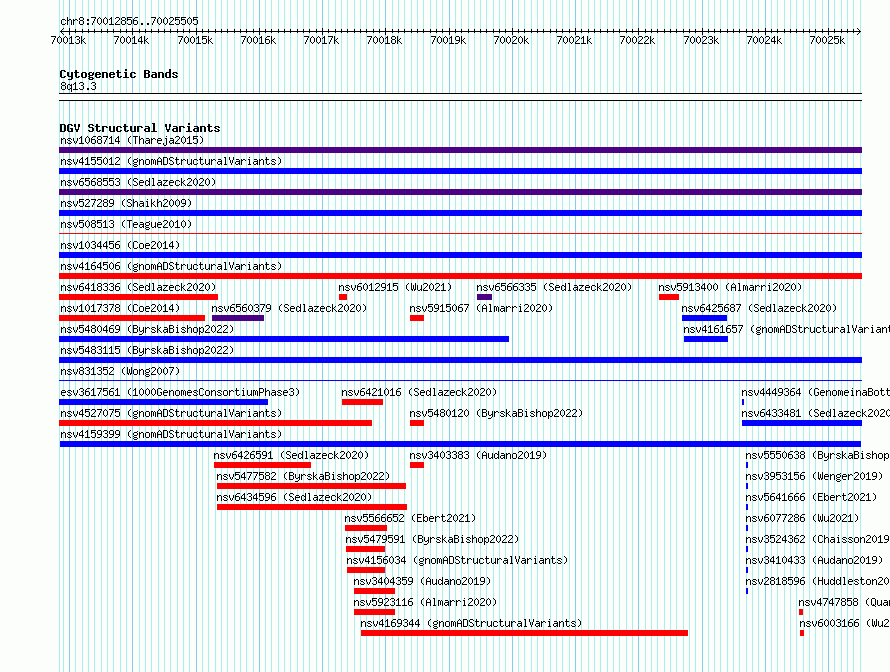Open the nsv4155012 gnomAD variant bar
Screen dimensions: 890x672
tap(460, 171)
